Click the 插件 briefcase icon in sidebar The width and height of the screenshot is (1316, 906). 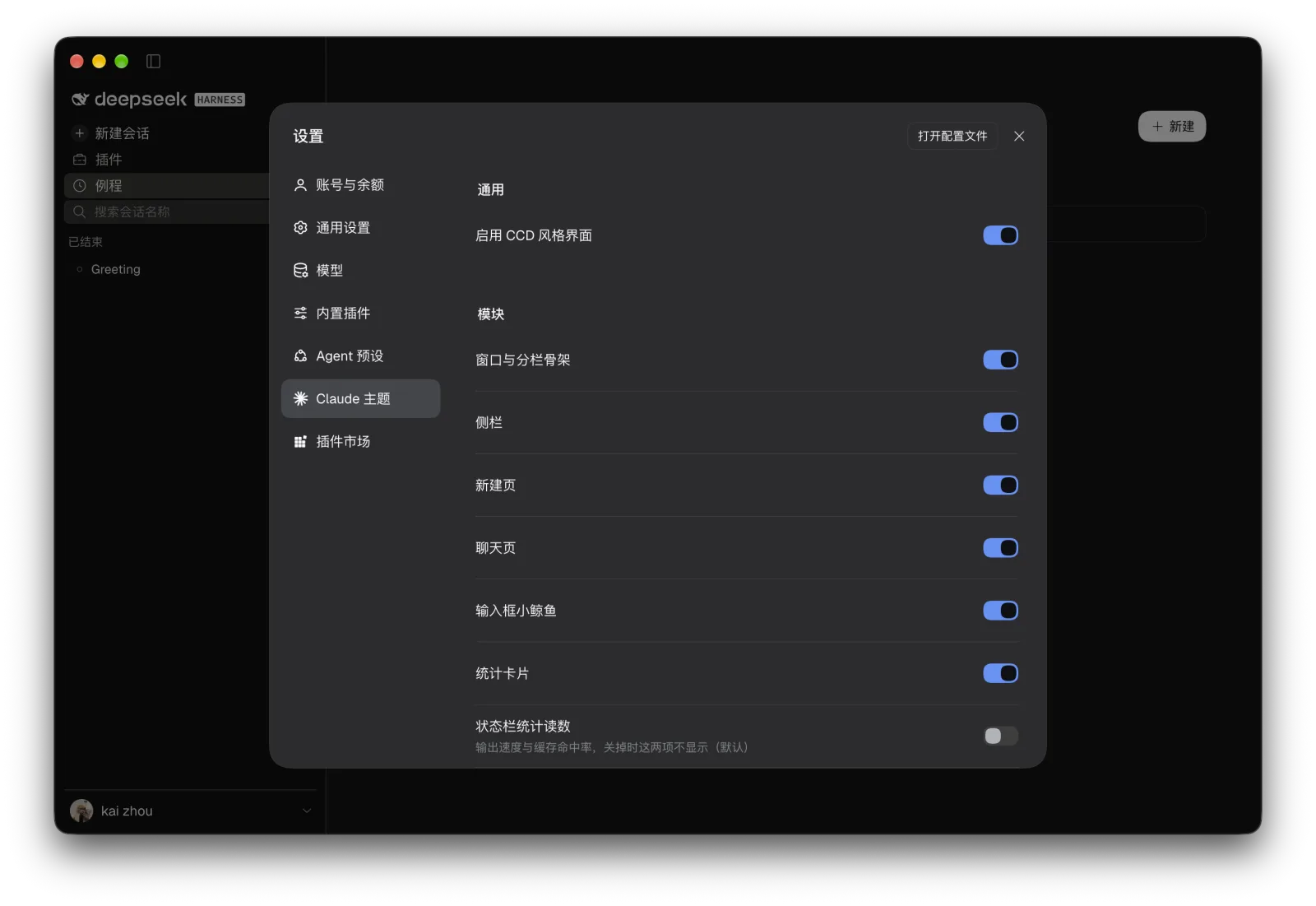click(80, 160)
